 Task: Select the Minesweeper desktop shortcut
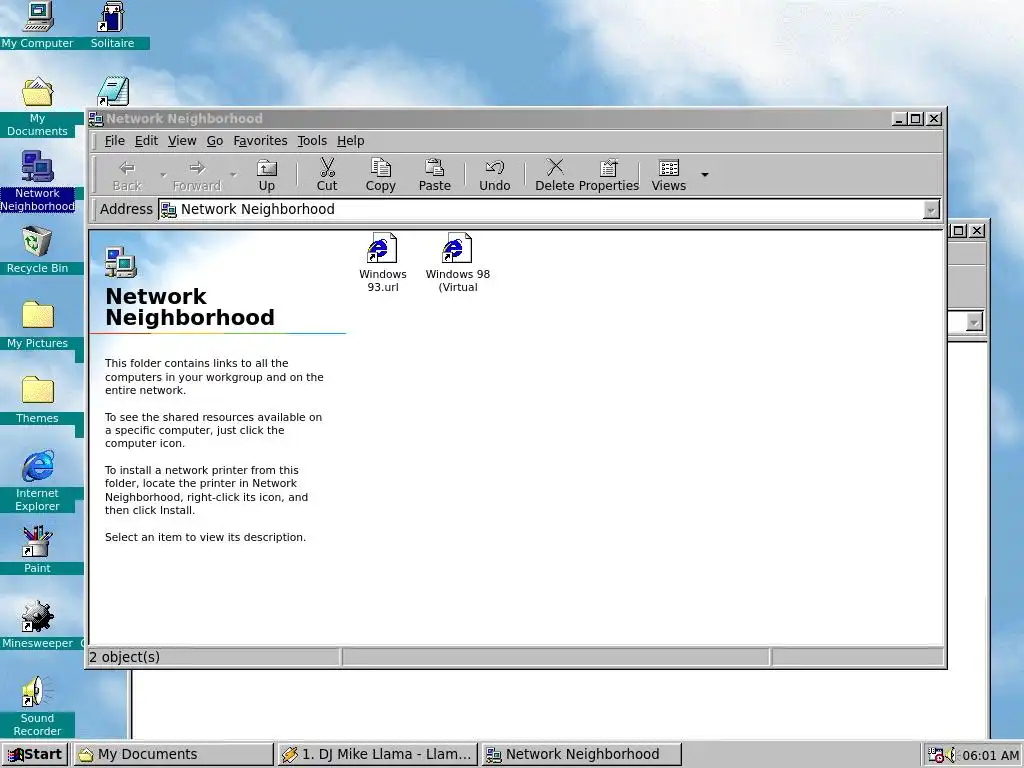point(37,625)
